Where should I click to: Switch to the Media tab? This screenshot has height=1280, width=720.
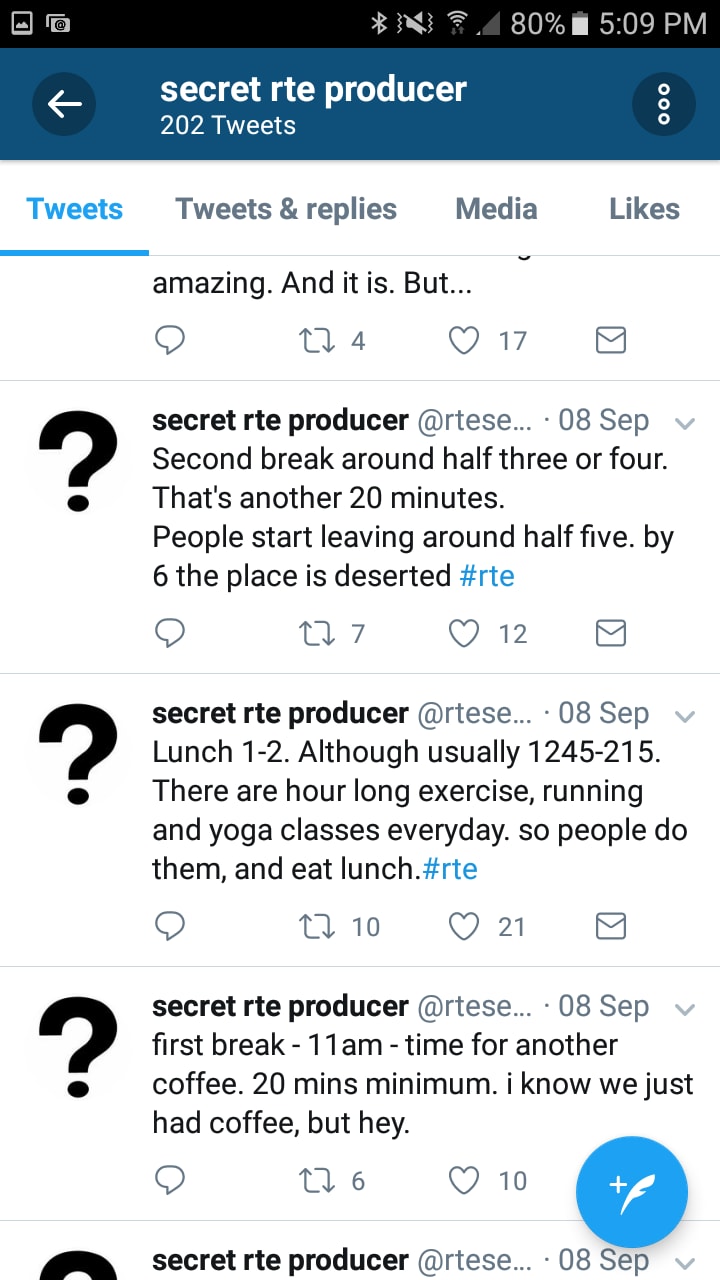click(496, 209)
